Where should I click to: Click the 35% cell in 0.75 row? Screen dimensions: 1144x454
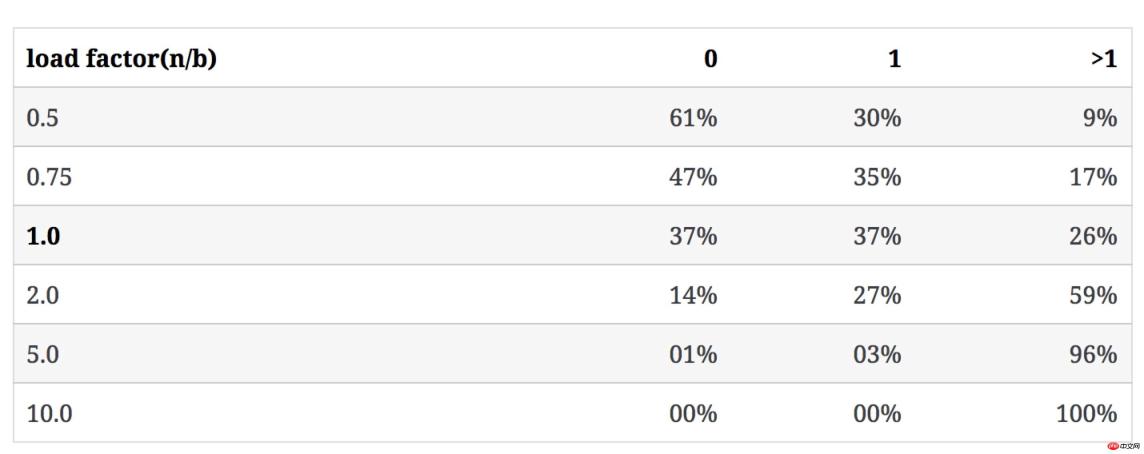(x=877, y=177)
